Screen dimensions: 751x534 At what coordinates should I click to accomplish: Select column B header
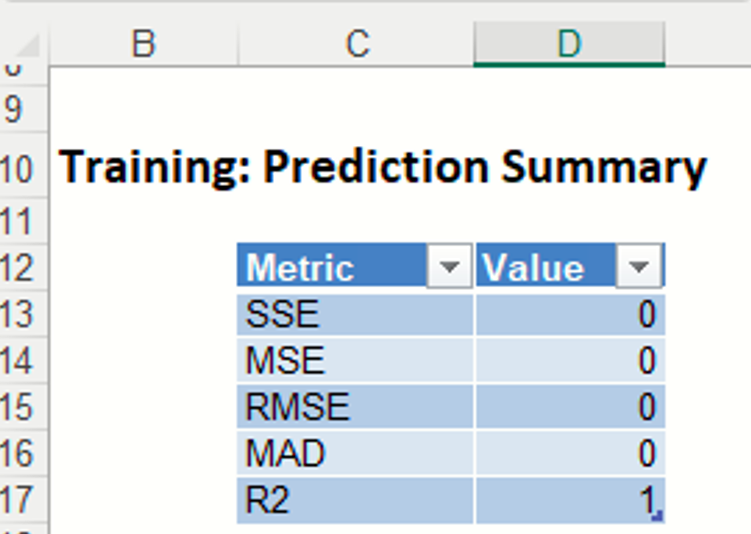tap(144, 44)
